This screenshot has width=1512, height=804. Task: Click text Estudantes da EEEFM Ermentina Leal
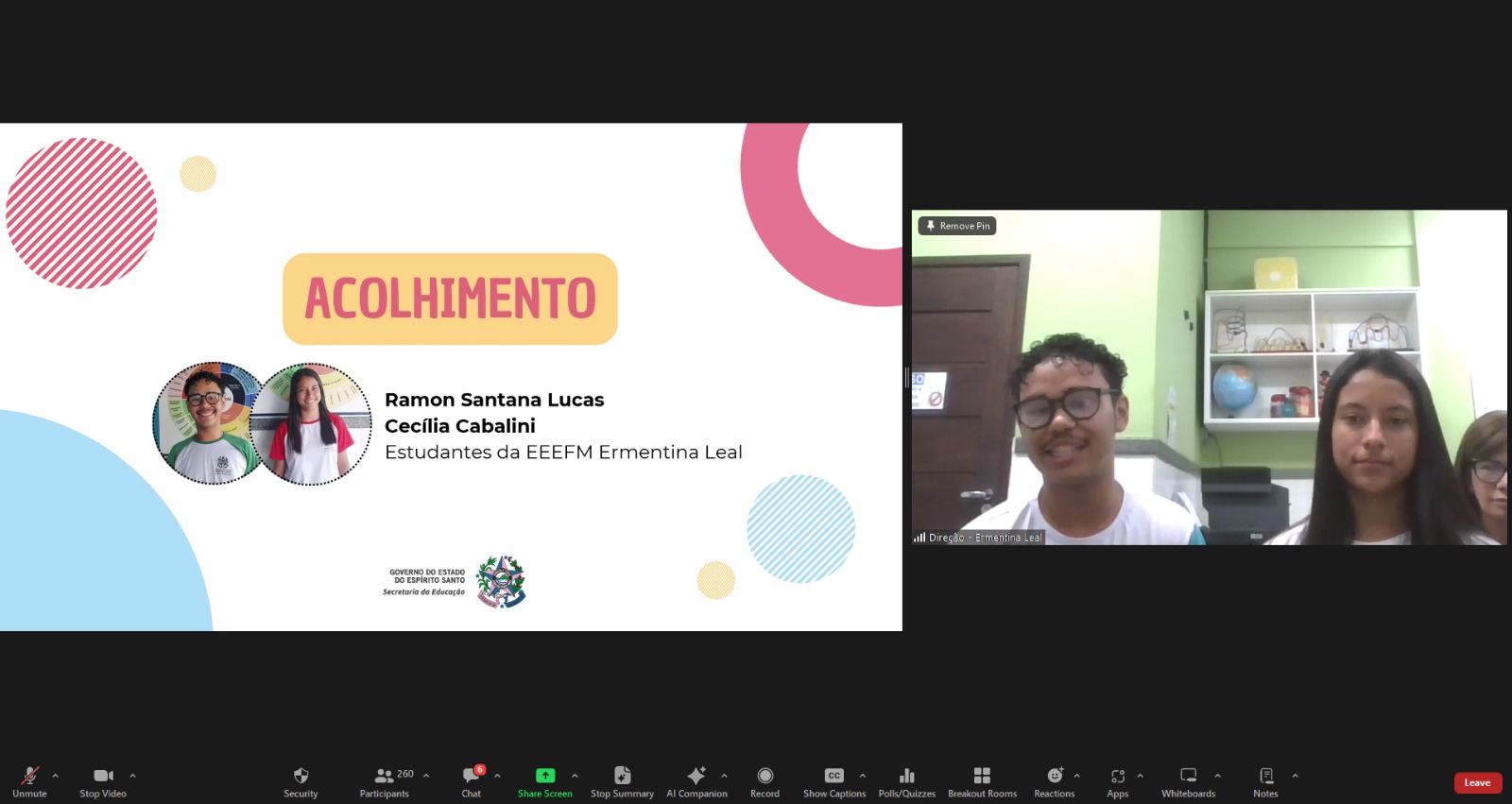tap(563, 453)
